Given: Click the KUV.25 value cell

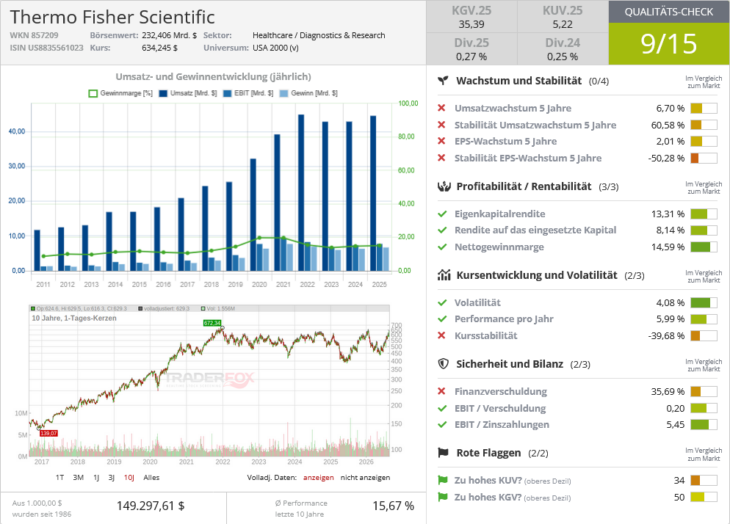Looking at the screenshot, I should [x=562, y=17].
